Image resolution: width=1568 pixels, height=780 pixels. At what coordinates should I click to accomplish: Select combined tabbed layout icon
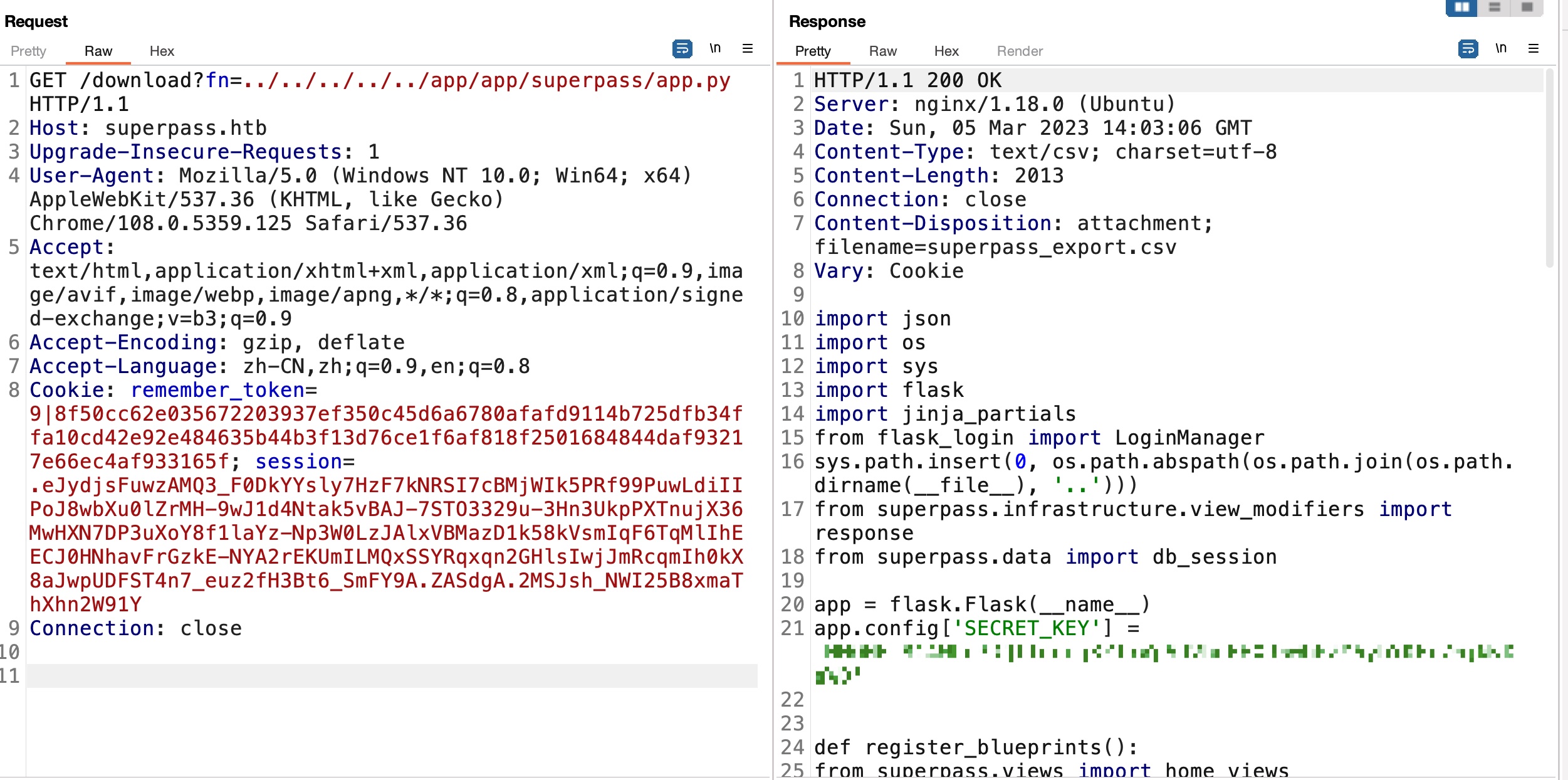1527,8
